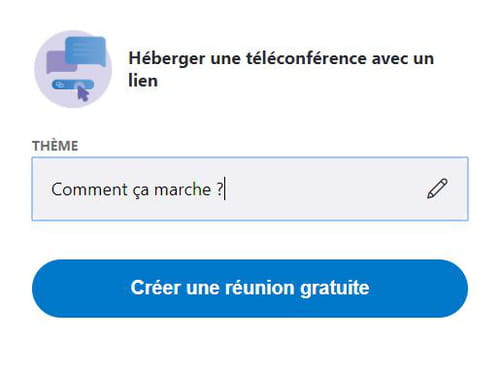
Task: Create a free meeting with the blue button
Action: [250, 288]
